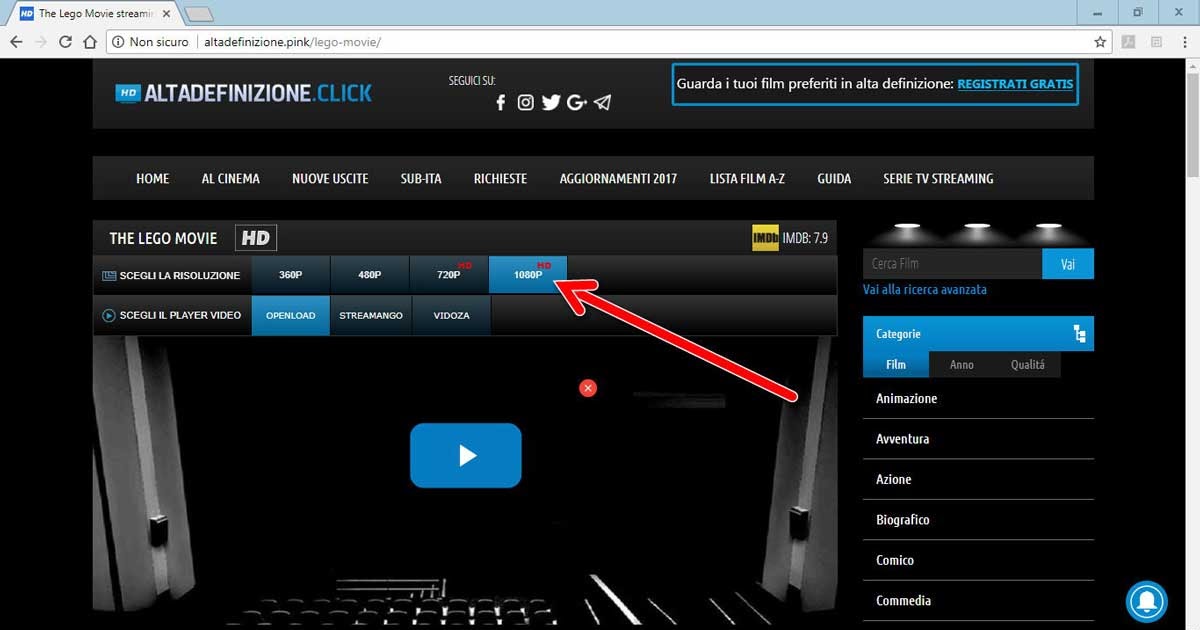
Task: Open the Avventura category
Action: [903, 439]
